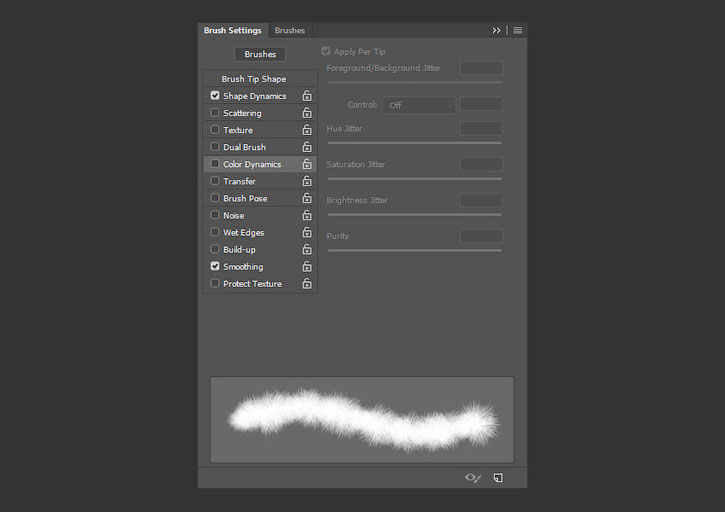Select the Color Dynamics label
The height and width of the screenshot is (512, 725).
252,165
